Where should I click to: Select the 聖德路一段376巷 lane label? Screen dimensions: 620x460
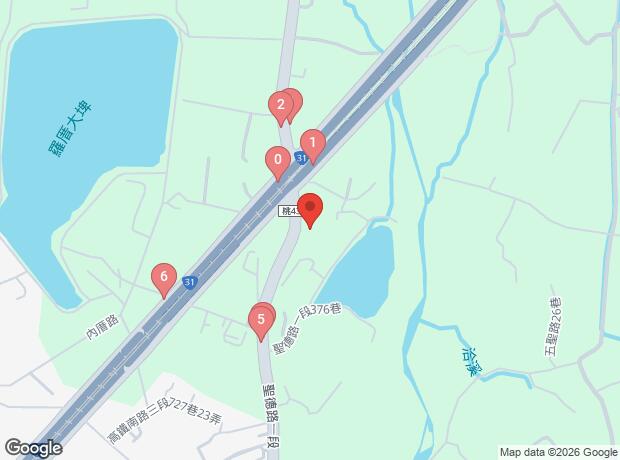click(306, 328)
